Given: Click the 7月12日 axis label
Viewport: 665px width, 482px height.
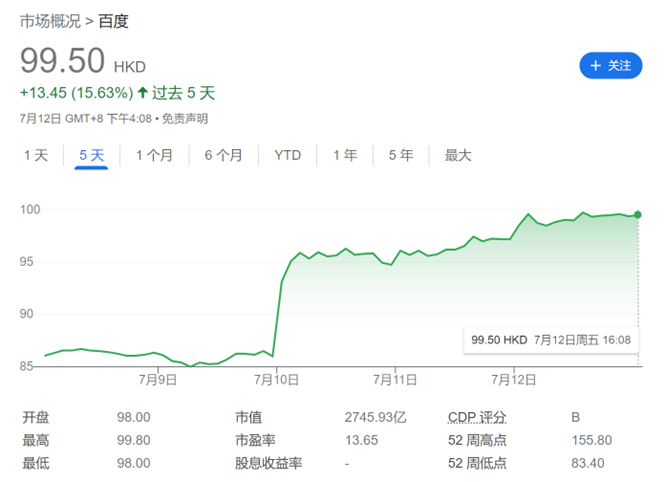Looking at the screenshot, I should tap(514, 379).
